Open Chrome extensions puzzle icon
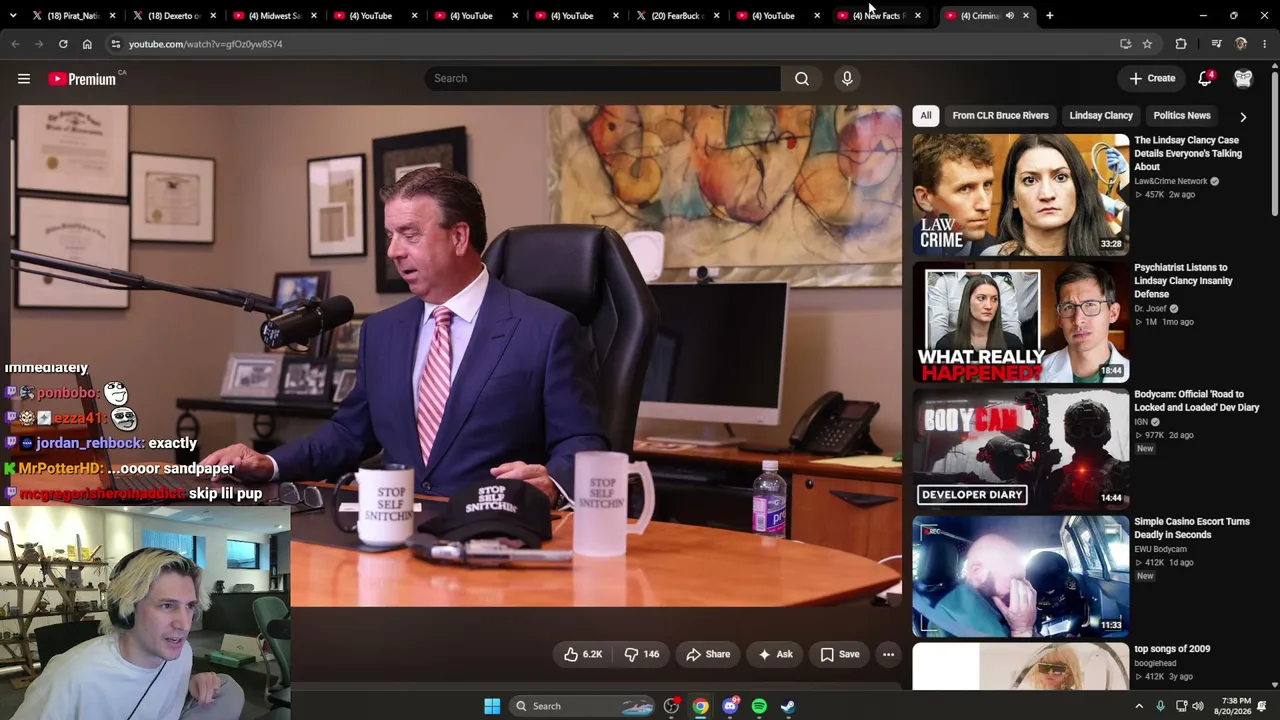 (x=1181, y=44)
